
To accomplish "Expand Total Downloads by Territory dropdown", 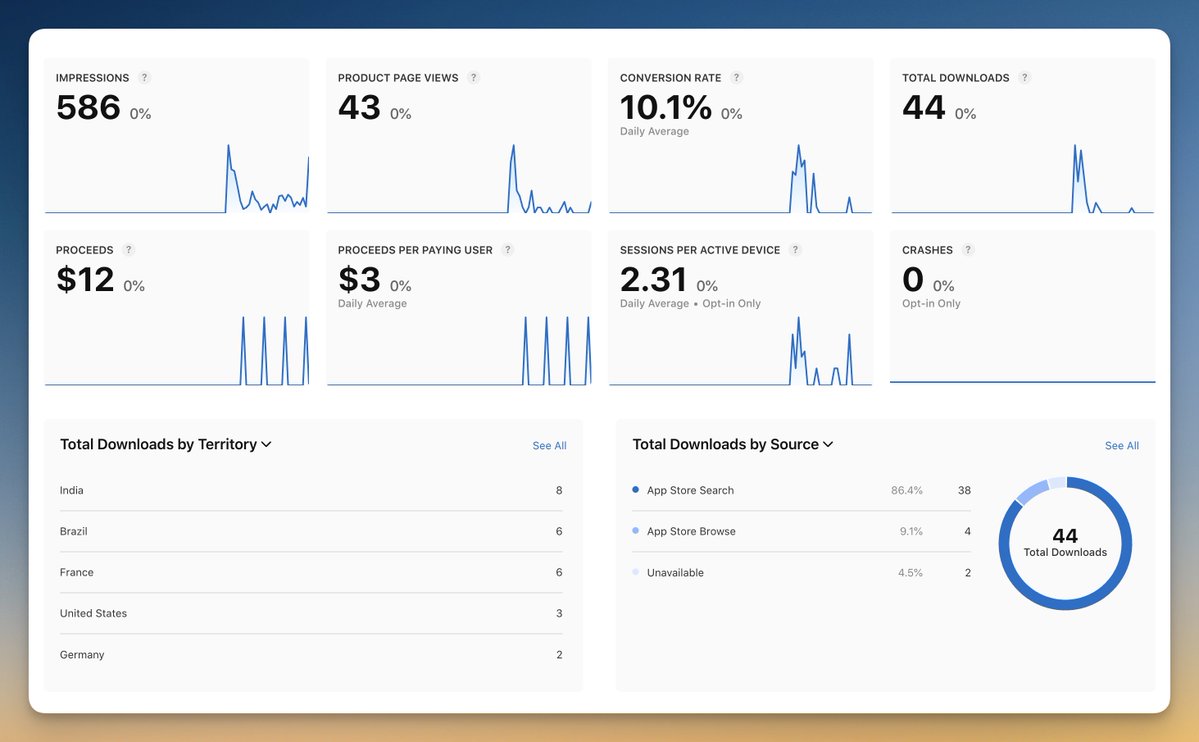I will 166,444.
